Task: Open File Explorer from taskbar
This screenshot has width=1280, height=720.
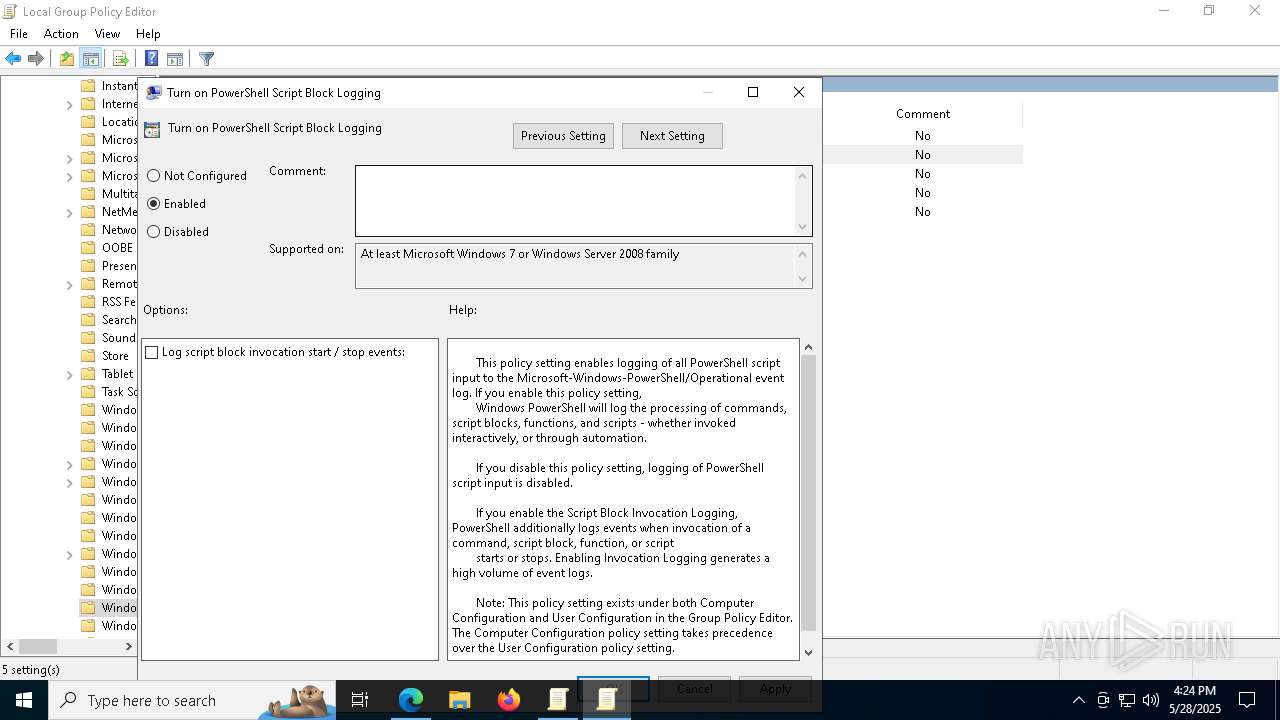Action: point(460,700)
